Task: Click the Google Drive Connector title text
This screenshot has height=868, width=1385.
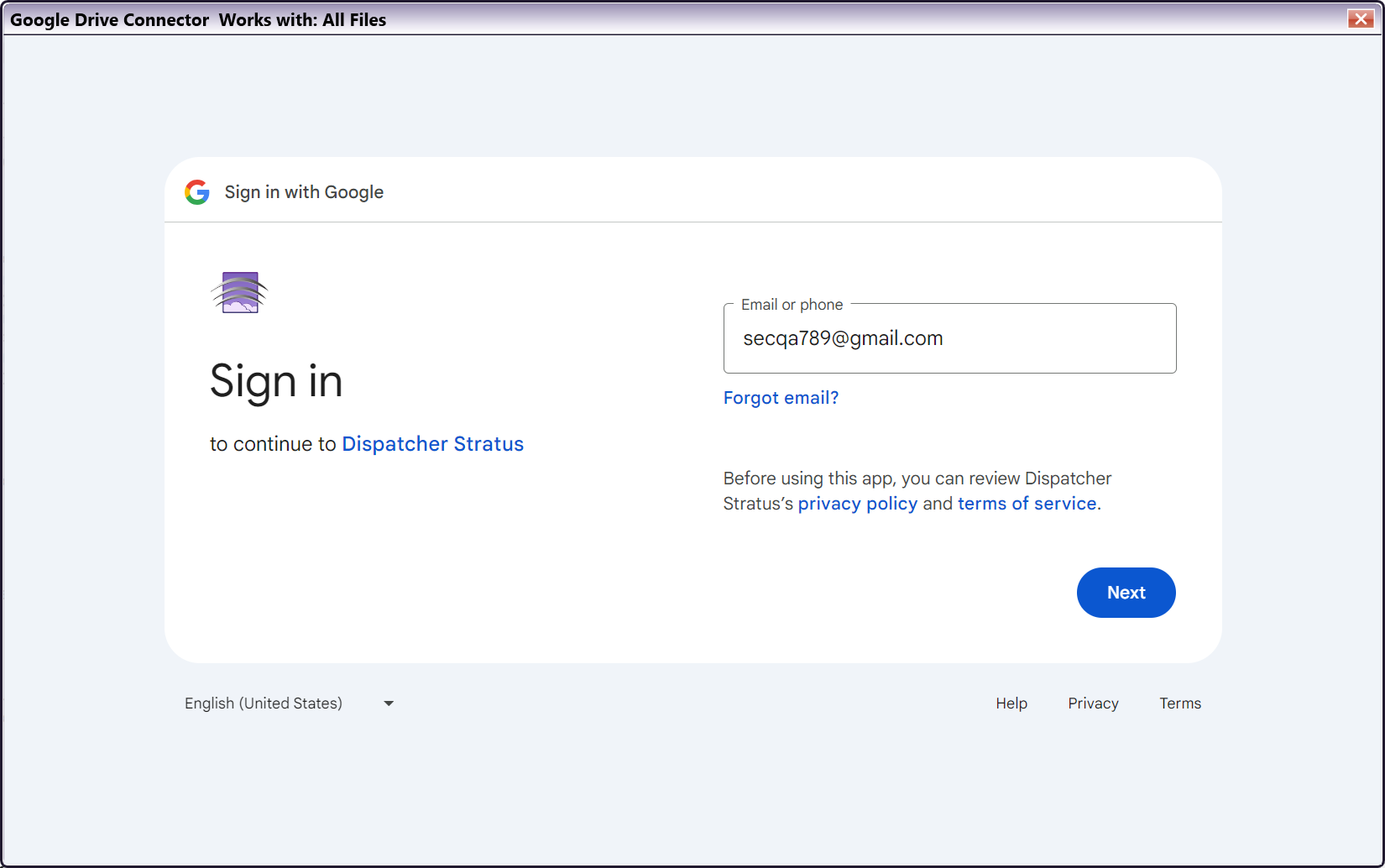Action: 109,20
